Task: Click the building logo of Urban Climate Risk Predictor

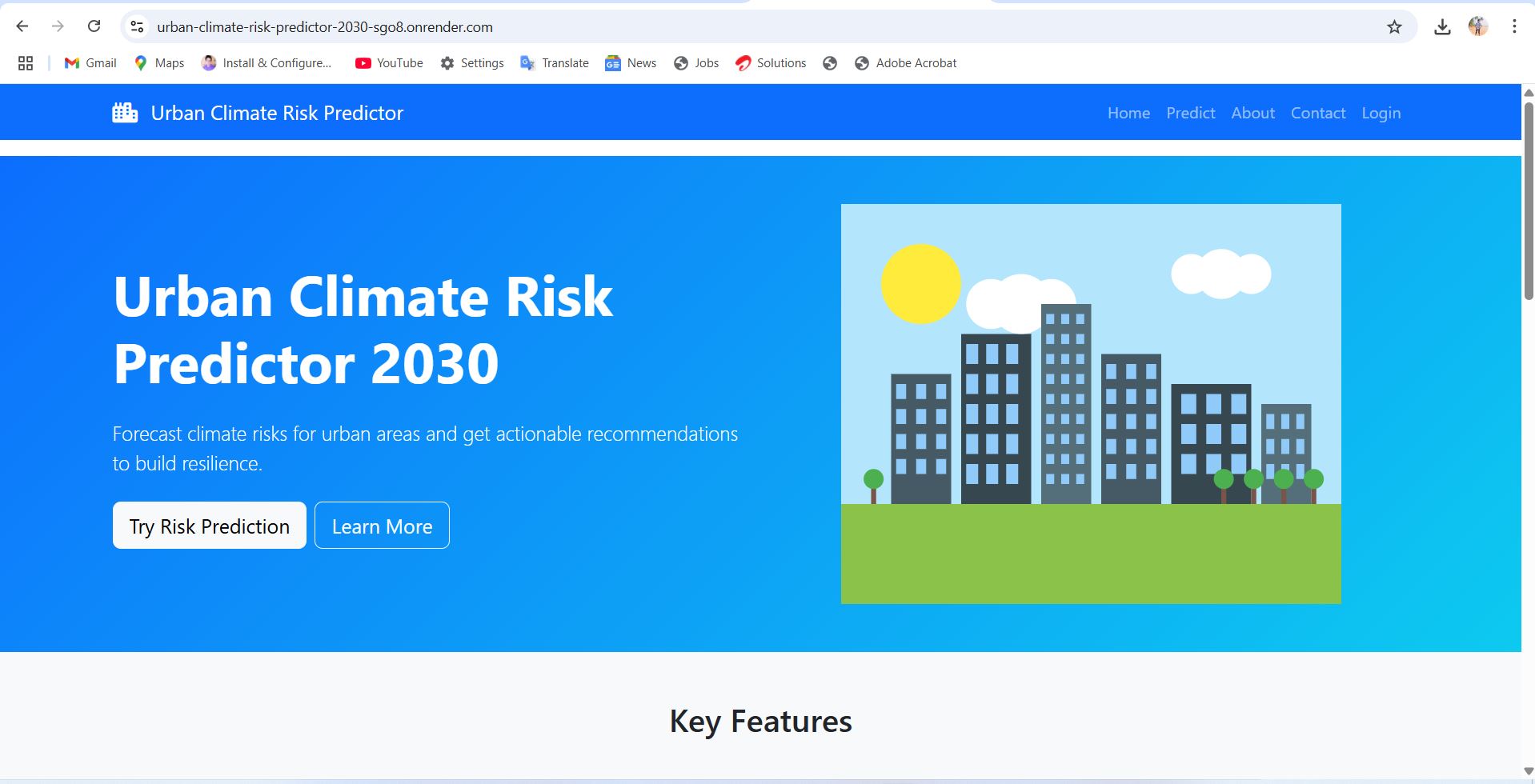Action: [x=124, y=112]
